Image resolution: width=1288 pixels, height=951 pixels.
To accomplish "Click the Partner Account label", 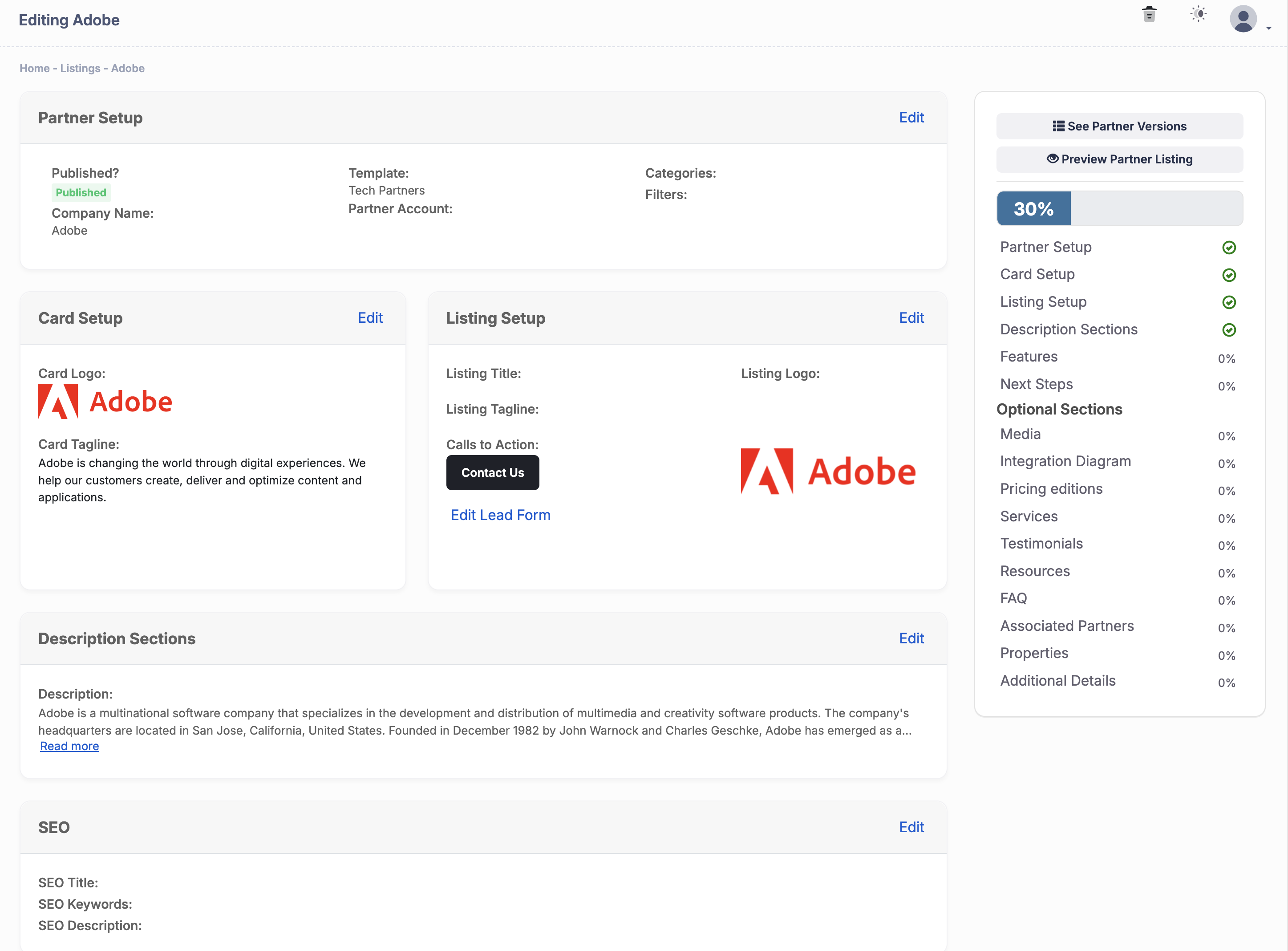I will tap(401, 209).
